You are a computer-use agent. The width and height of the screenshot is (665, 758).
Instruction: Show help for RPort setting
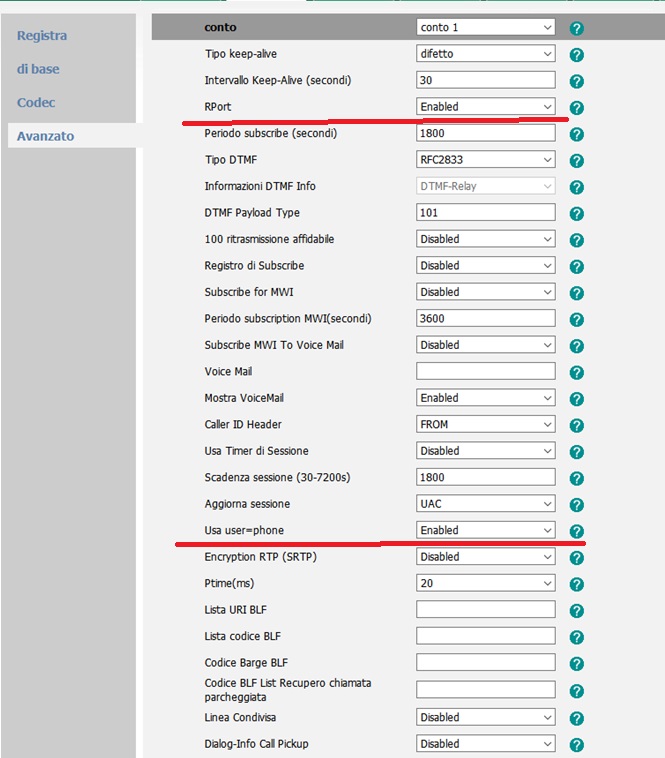point(576,108)
